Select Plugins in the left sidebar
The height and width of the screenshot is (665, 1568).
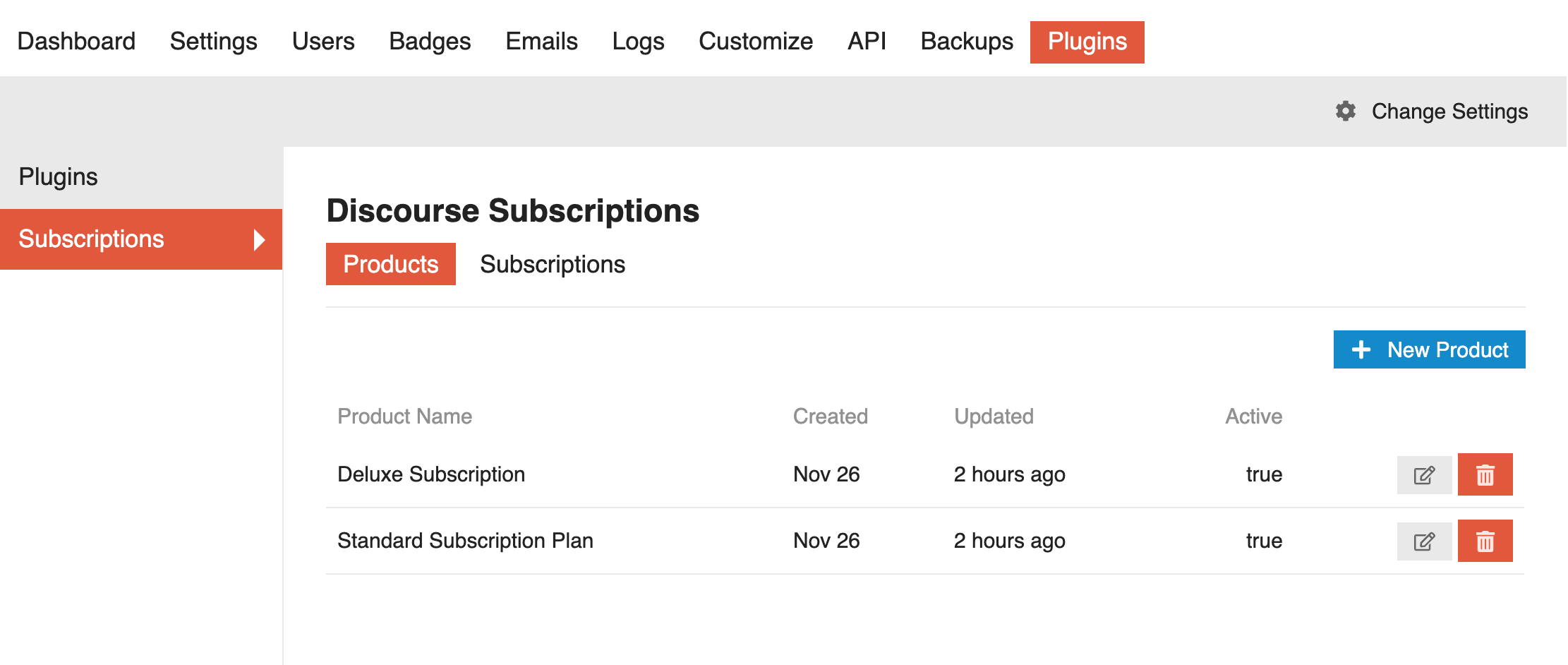coord(58,176)
